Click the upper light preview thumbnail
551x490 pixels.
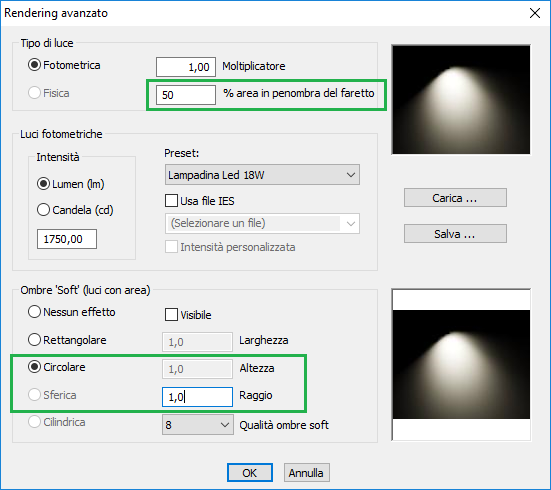(x=461, y=99)
